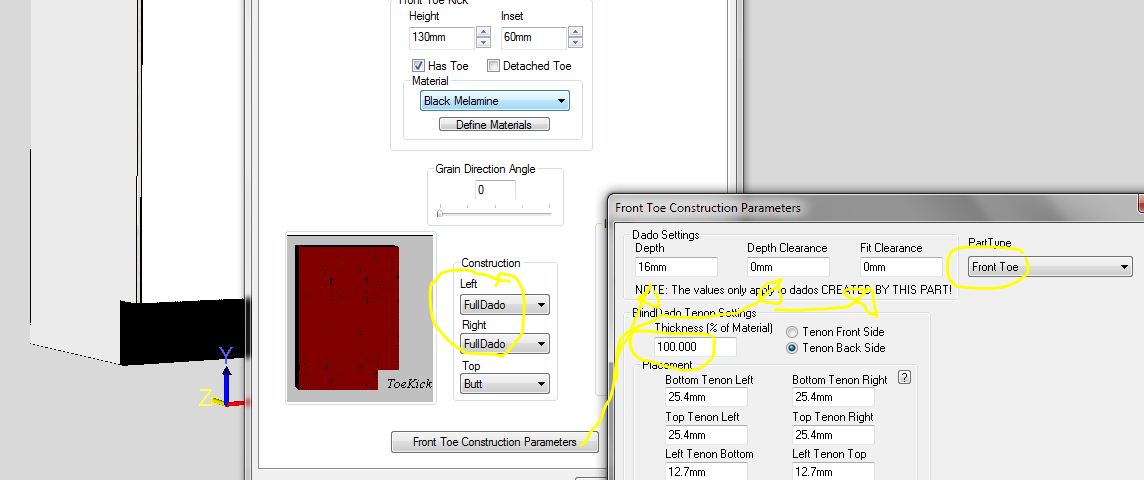The height and width of the screenshot is (480, 1144).
Task: Increase Front Toe Kick Height with up arrow
Action: point(483,32)
